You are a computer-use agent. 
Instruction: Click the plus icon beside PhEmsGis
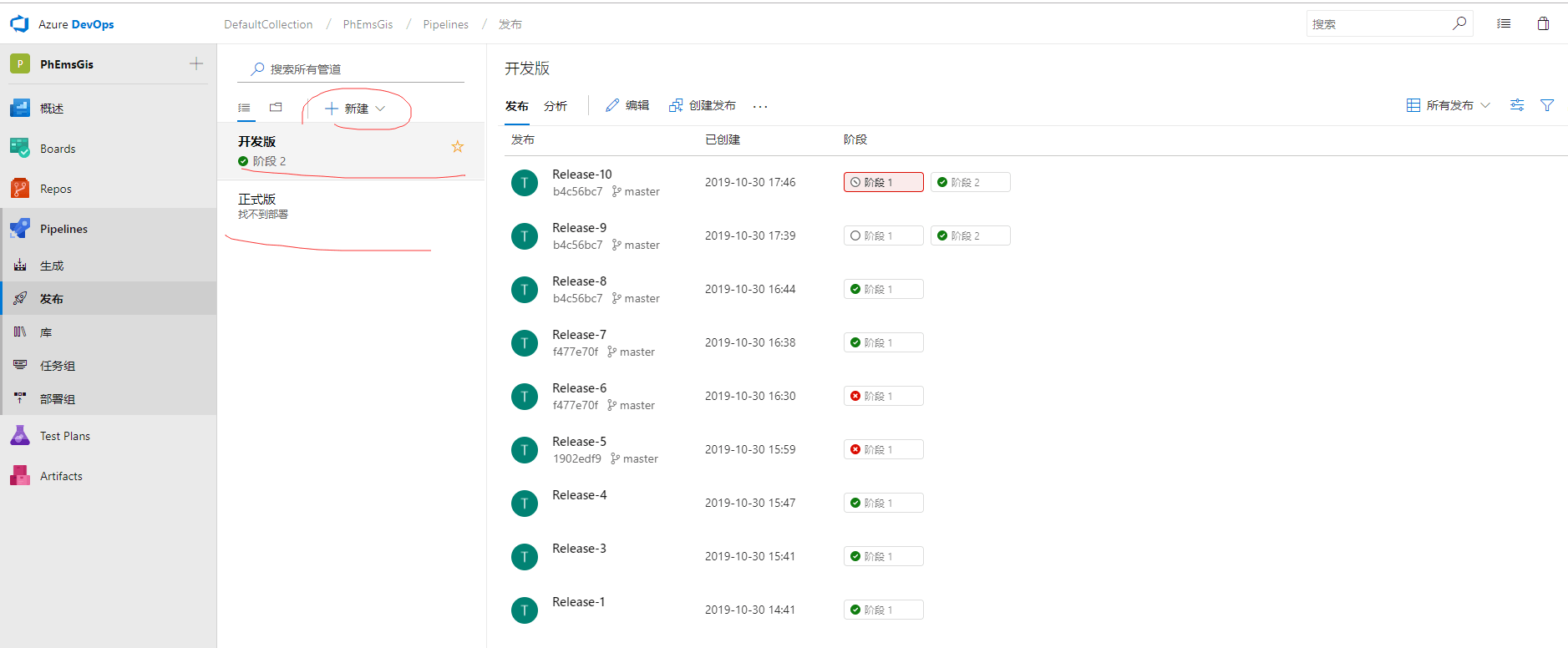[x=196, y=63]
